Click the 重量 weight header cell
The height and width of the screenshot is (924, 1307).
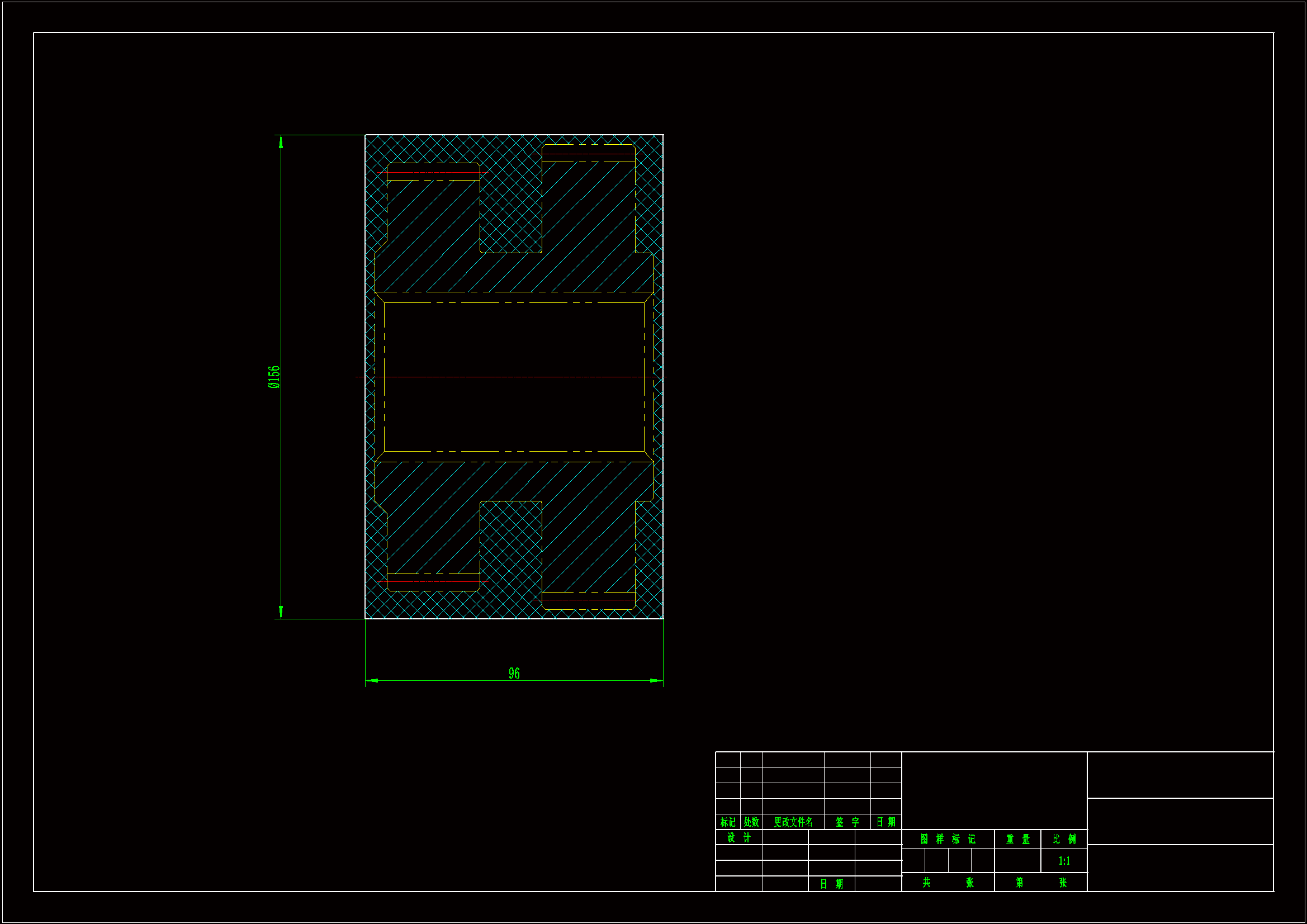1017,839
